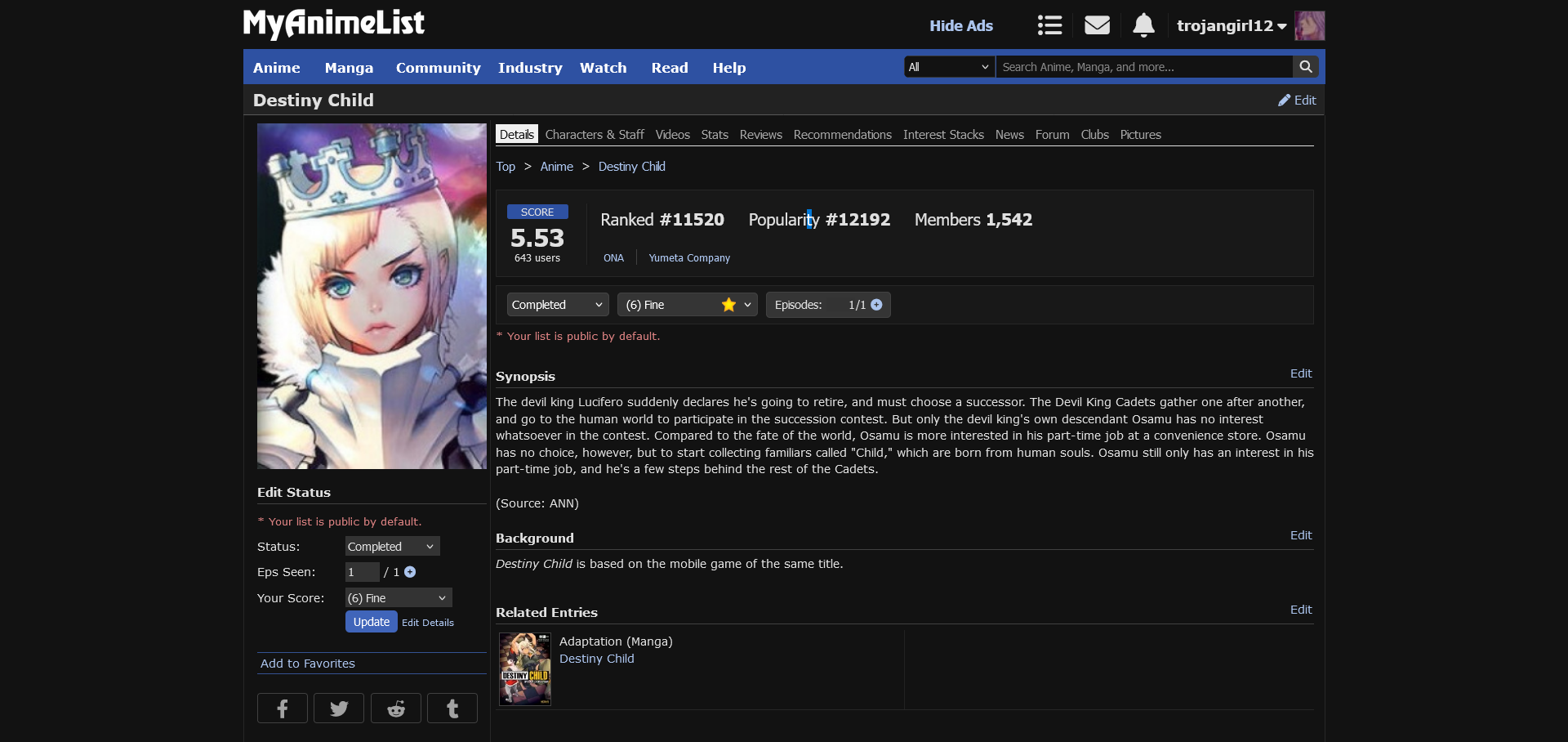Open the list menu icon in header

tap(1049, 25)
